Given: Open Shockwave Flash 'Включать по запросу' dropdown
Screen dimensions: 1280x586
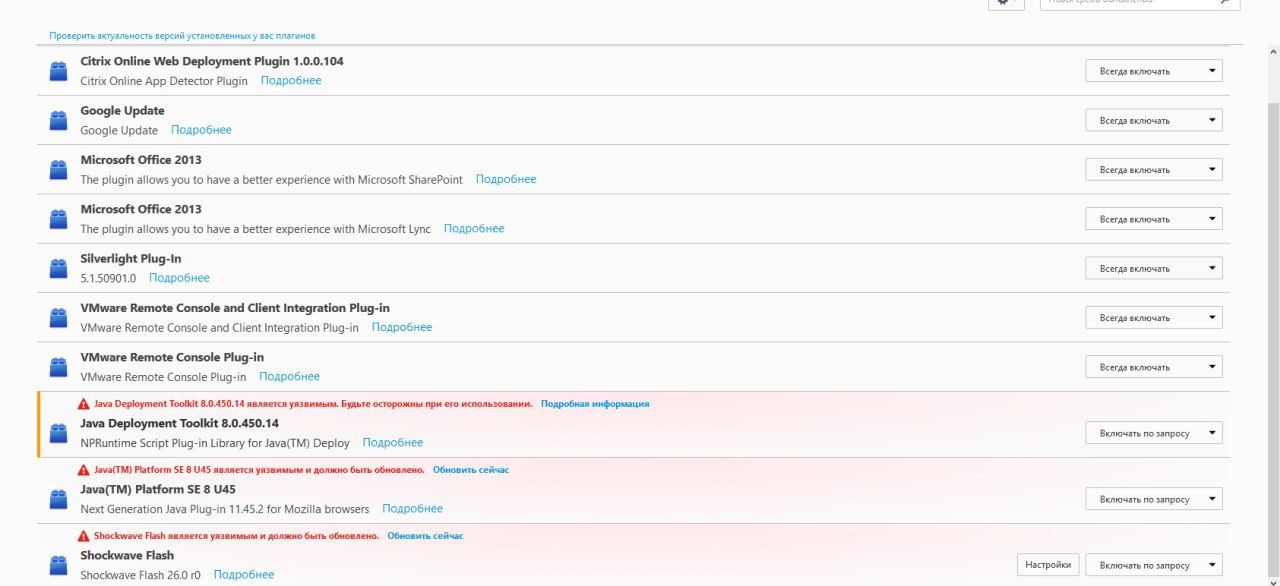Looking at the screenshot, I should [1154, 565].
